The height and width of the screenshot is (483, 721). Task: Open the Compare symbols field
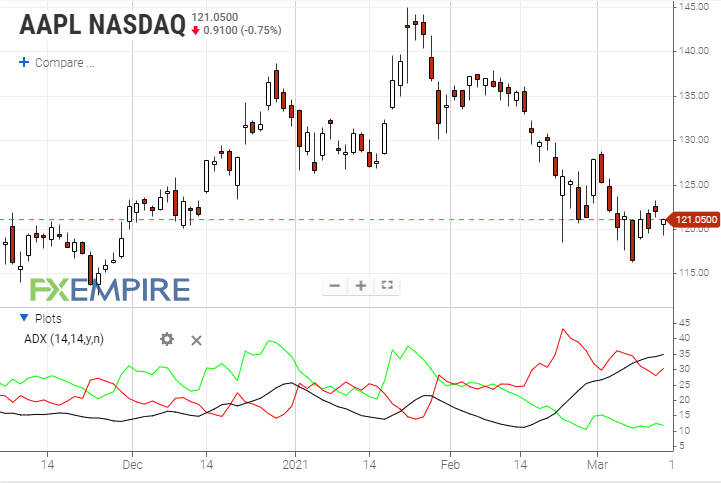[65, 63]
